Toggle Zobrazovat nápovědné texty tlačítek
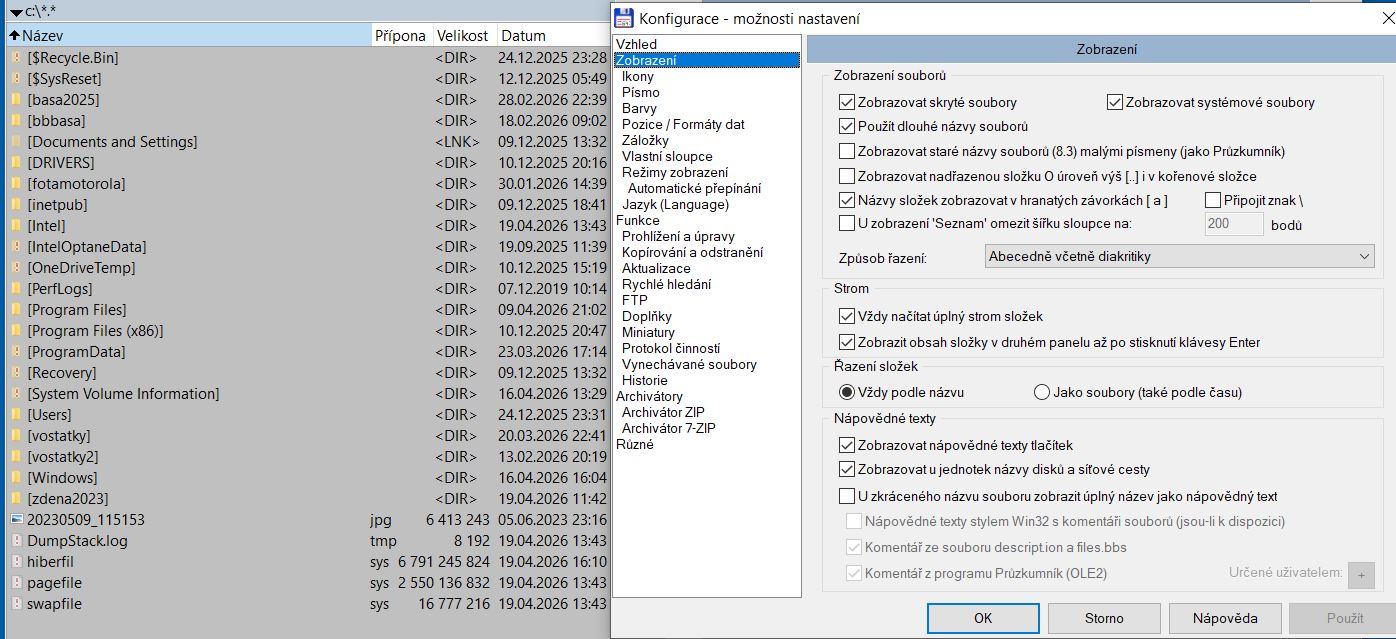 click(847, 445)
